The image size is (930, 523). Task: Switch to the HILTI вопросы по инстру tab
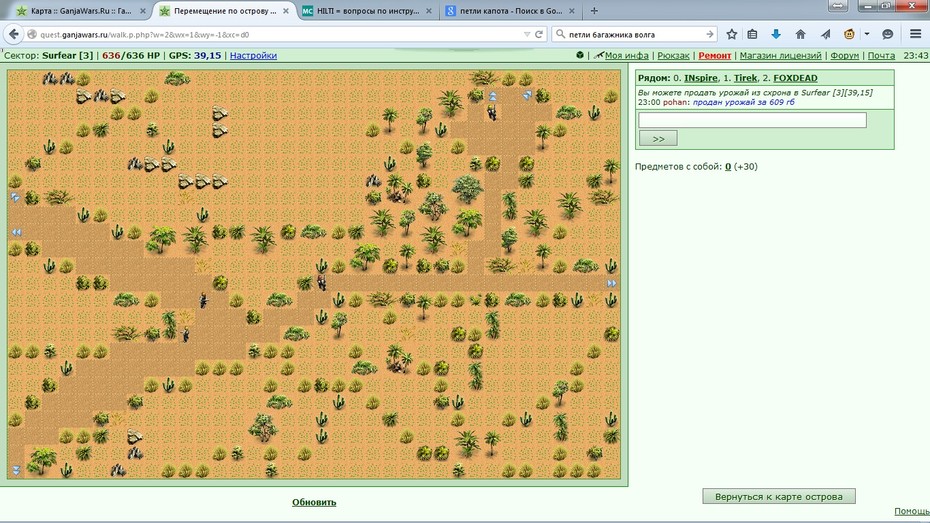[368, 11]
